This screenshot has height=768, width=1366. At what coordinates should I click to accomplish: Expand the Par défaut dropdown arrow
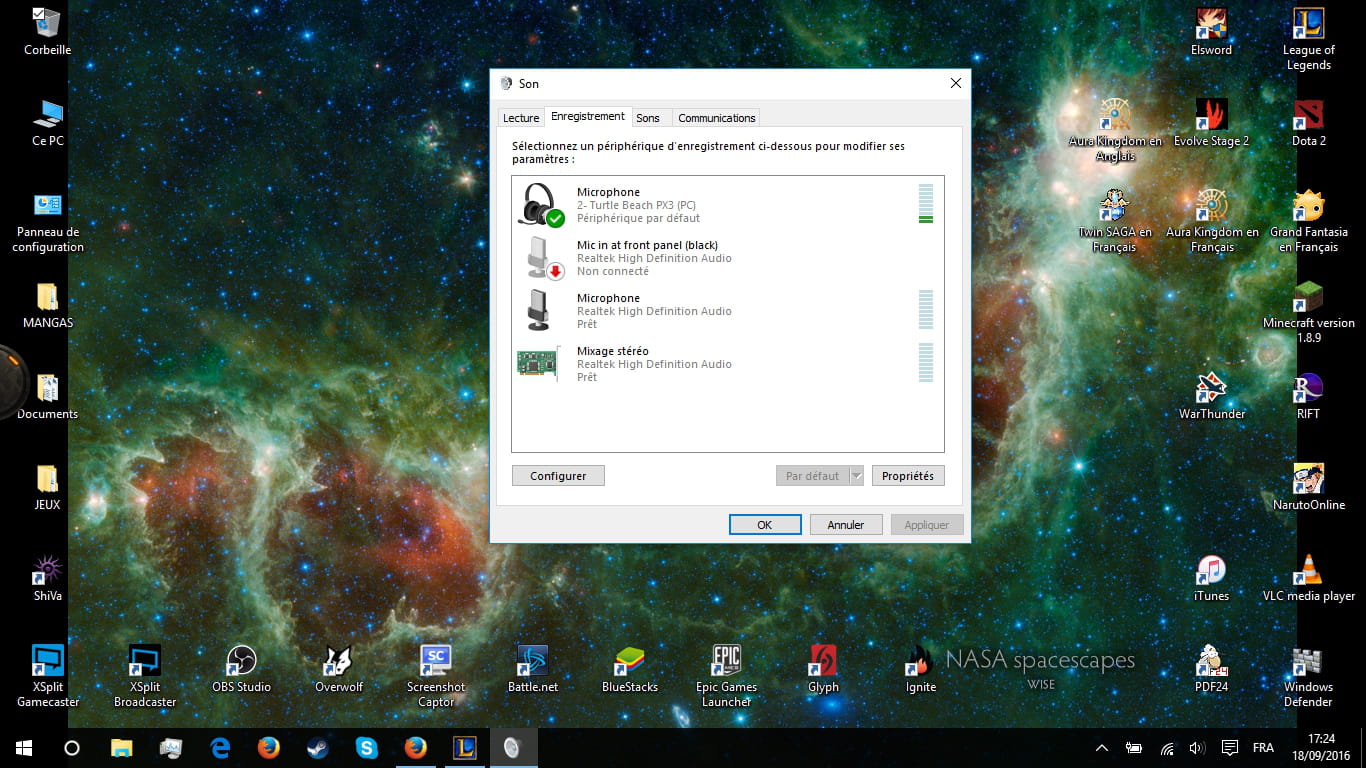(856, 476)
